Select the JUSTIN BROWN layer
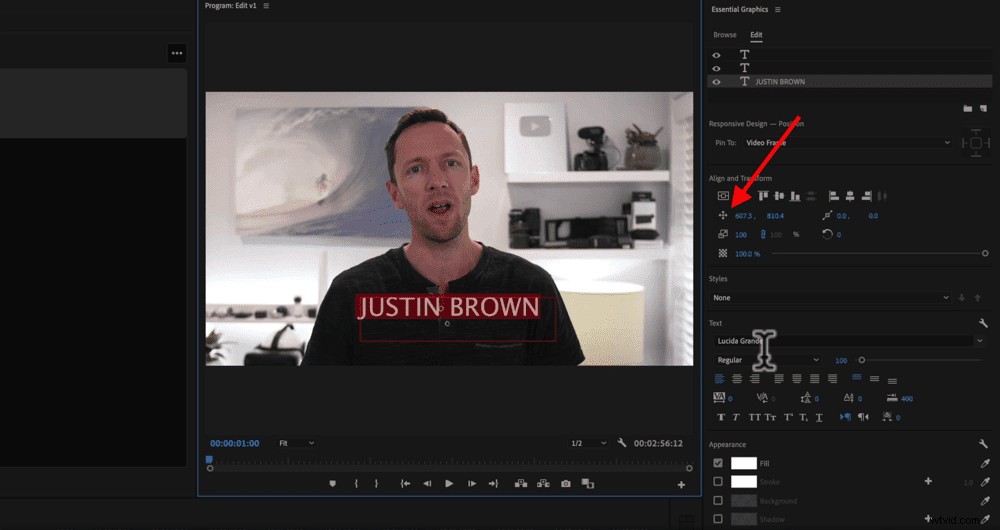The image size is (1000, 530). tap(849, 82)
